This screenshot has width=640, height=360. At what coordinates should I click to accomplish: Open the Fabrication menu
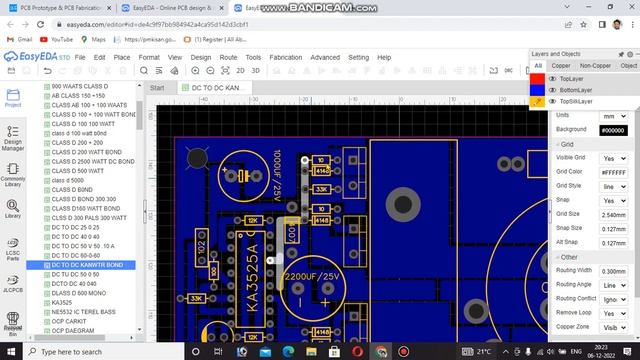(286, 58)
